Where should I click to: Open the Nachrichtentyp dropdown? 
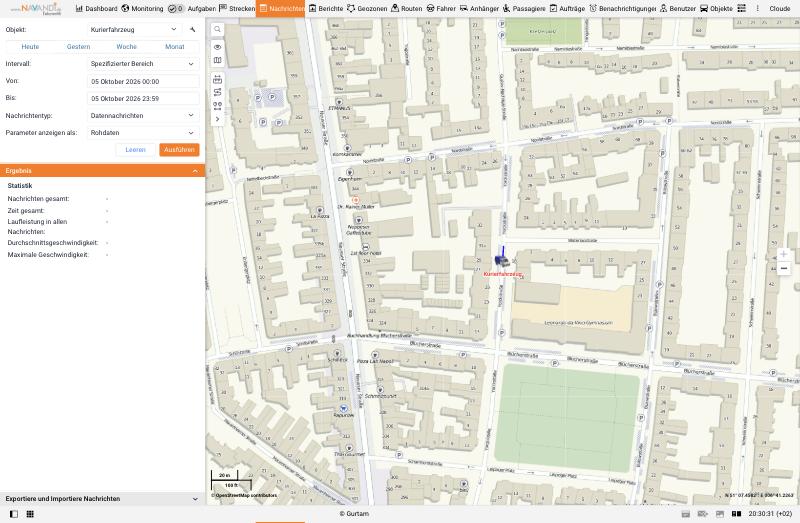coord(143,115)
